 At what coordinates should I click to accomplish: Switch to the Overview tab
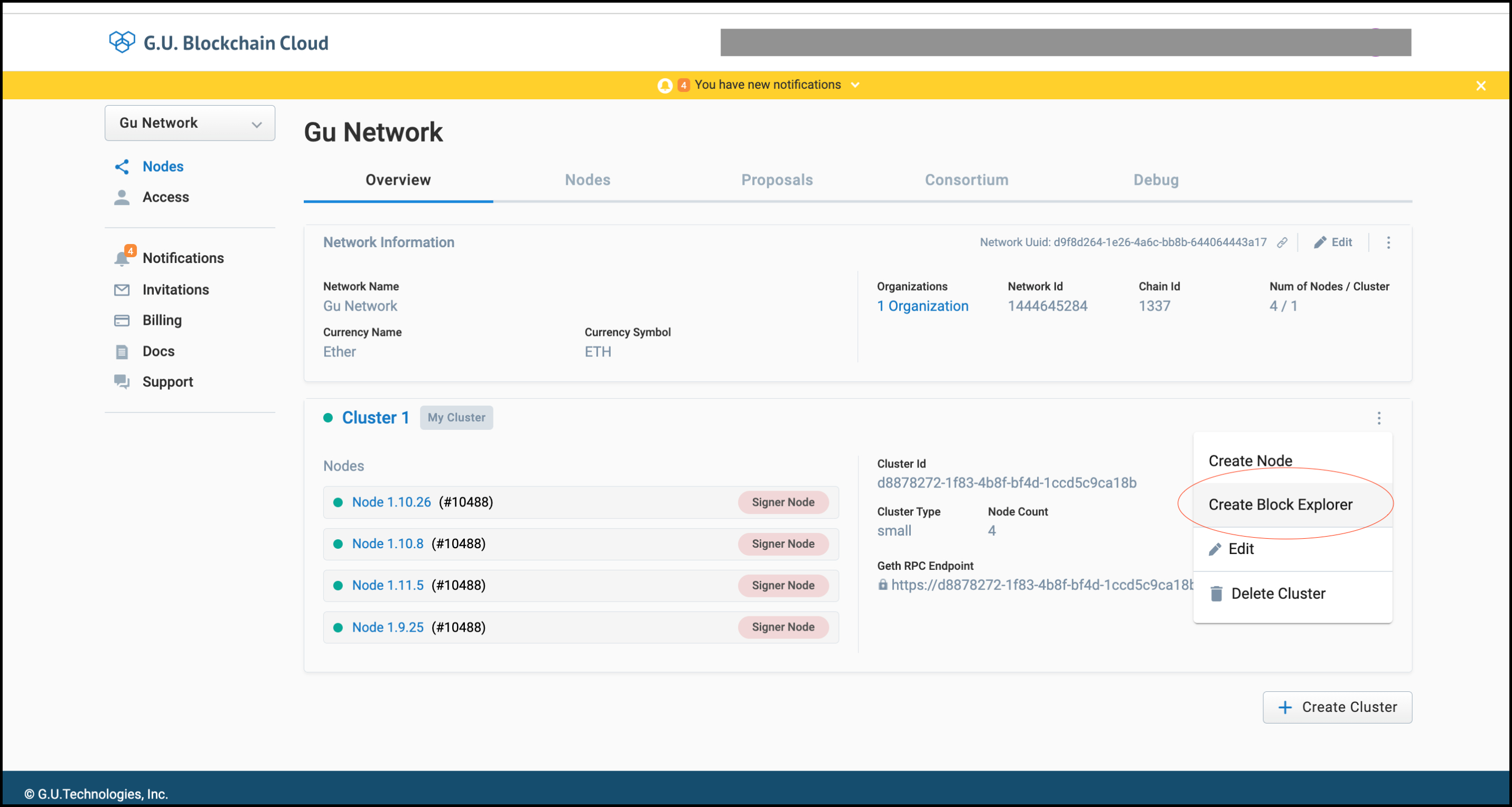coord(398,180)
